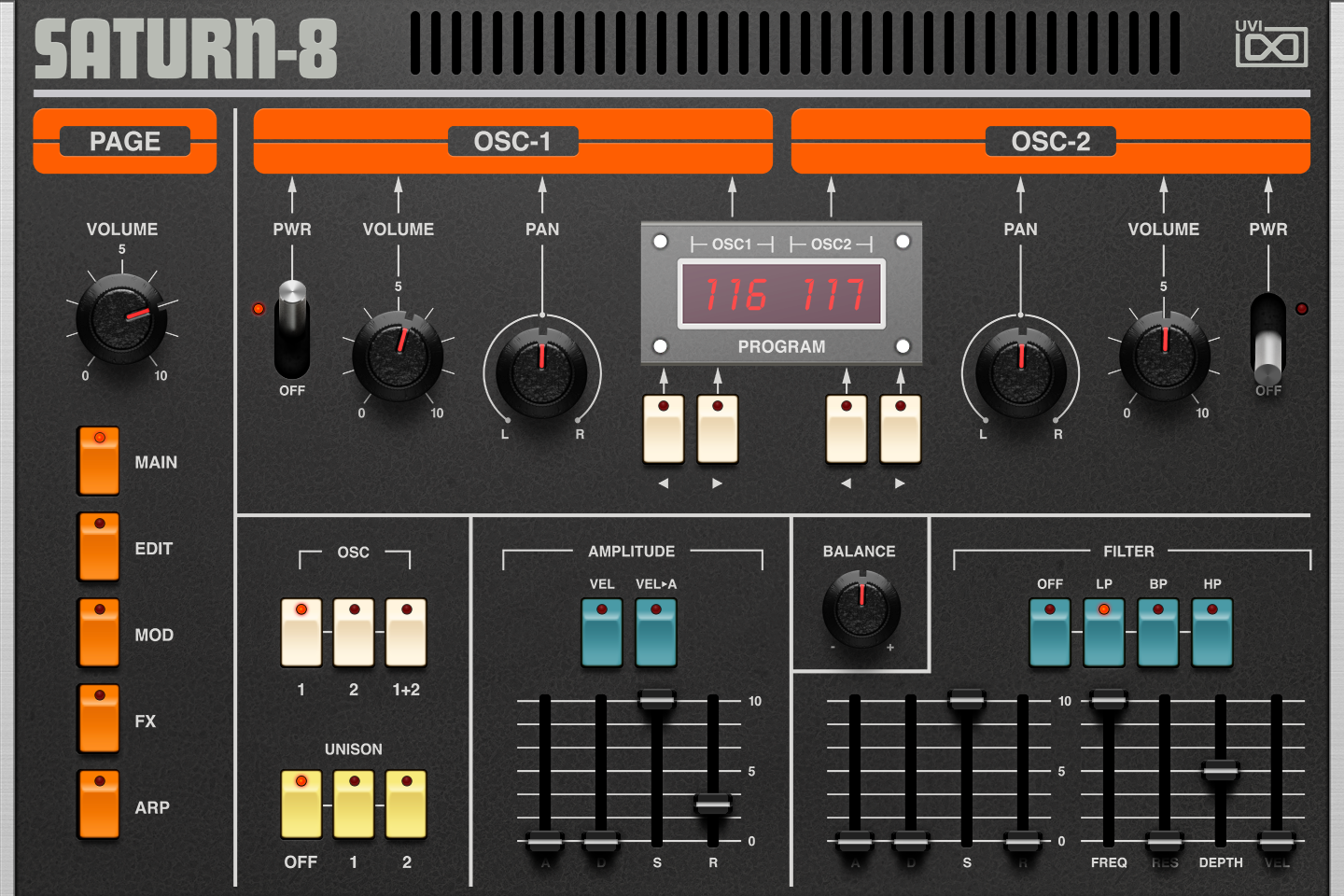Open the FX page
This screenshot has width=1344, height=896.
98,721
